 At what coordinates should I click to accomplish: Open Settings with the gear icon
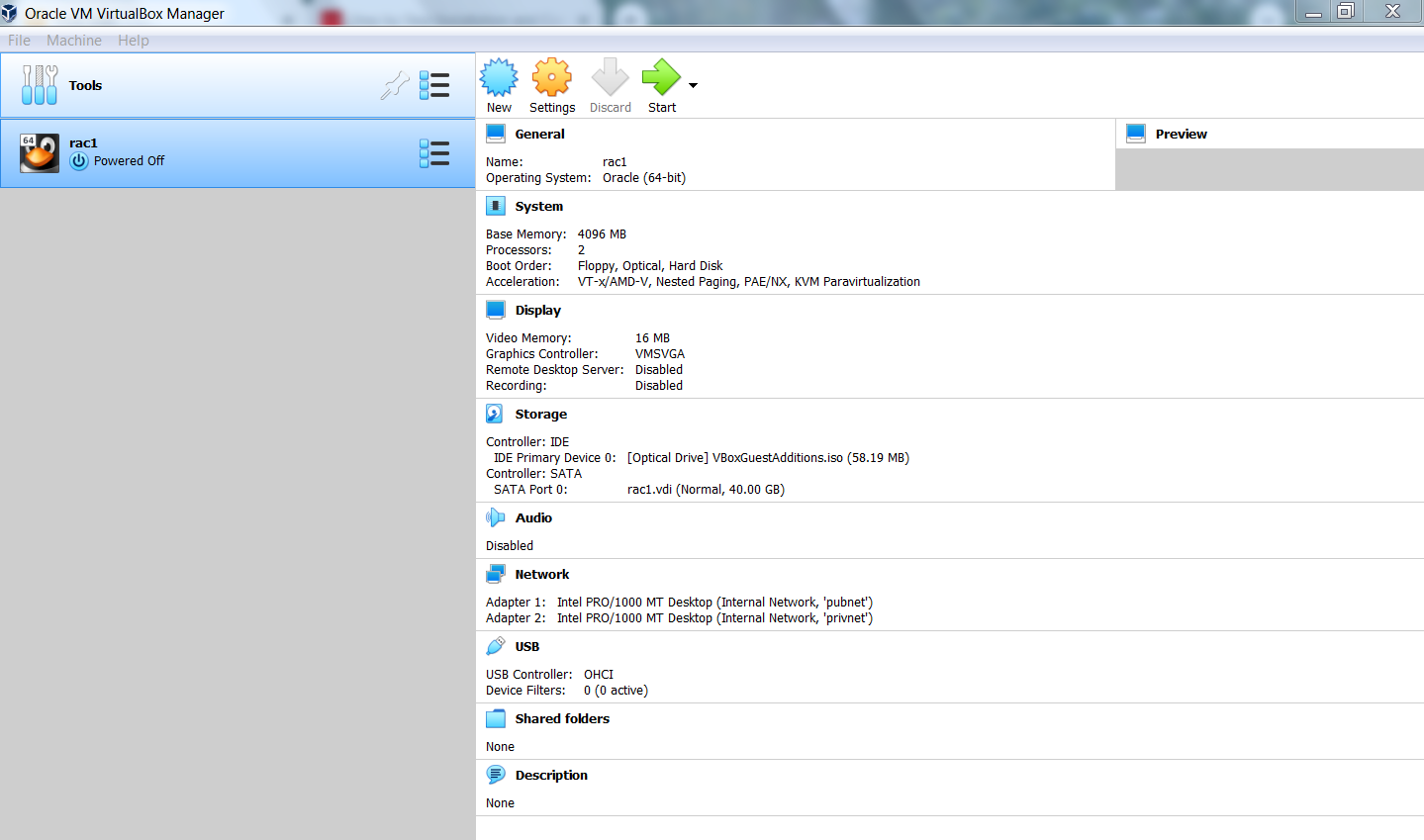coord(552,78)
